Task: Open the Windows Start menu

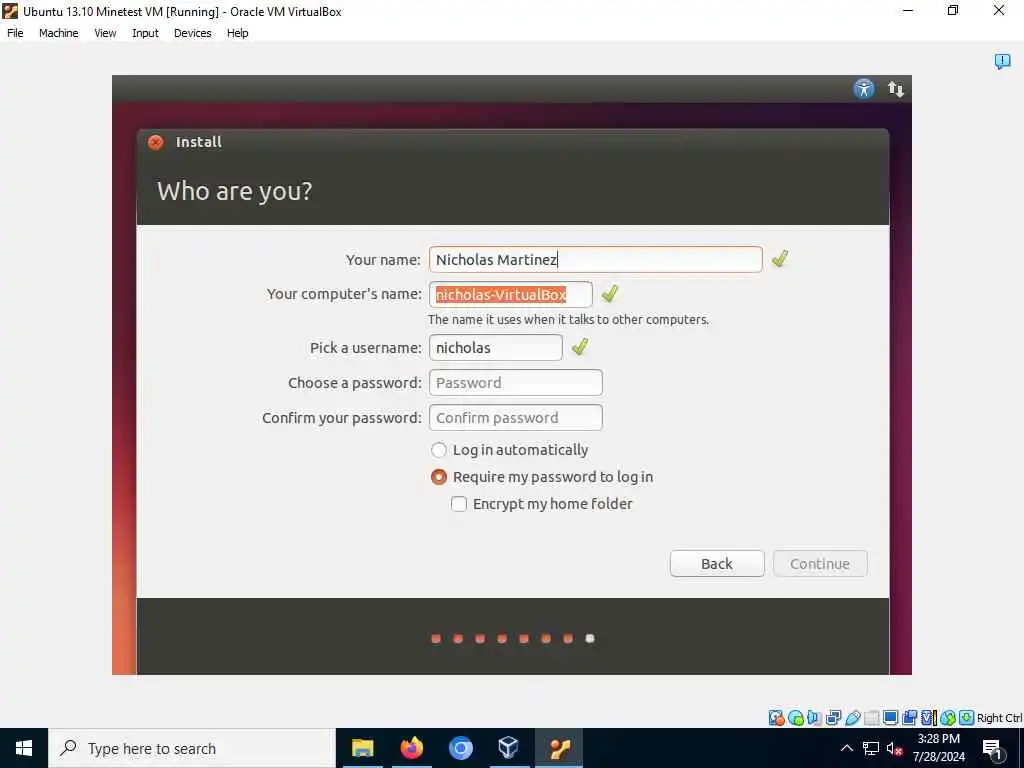Action: (24, 748)
